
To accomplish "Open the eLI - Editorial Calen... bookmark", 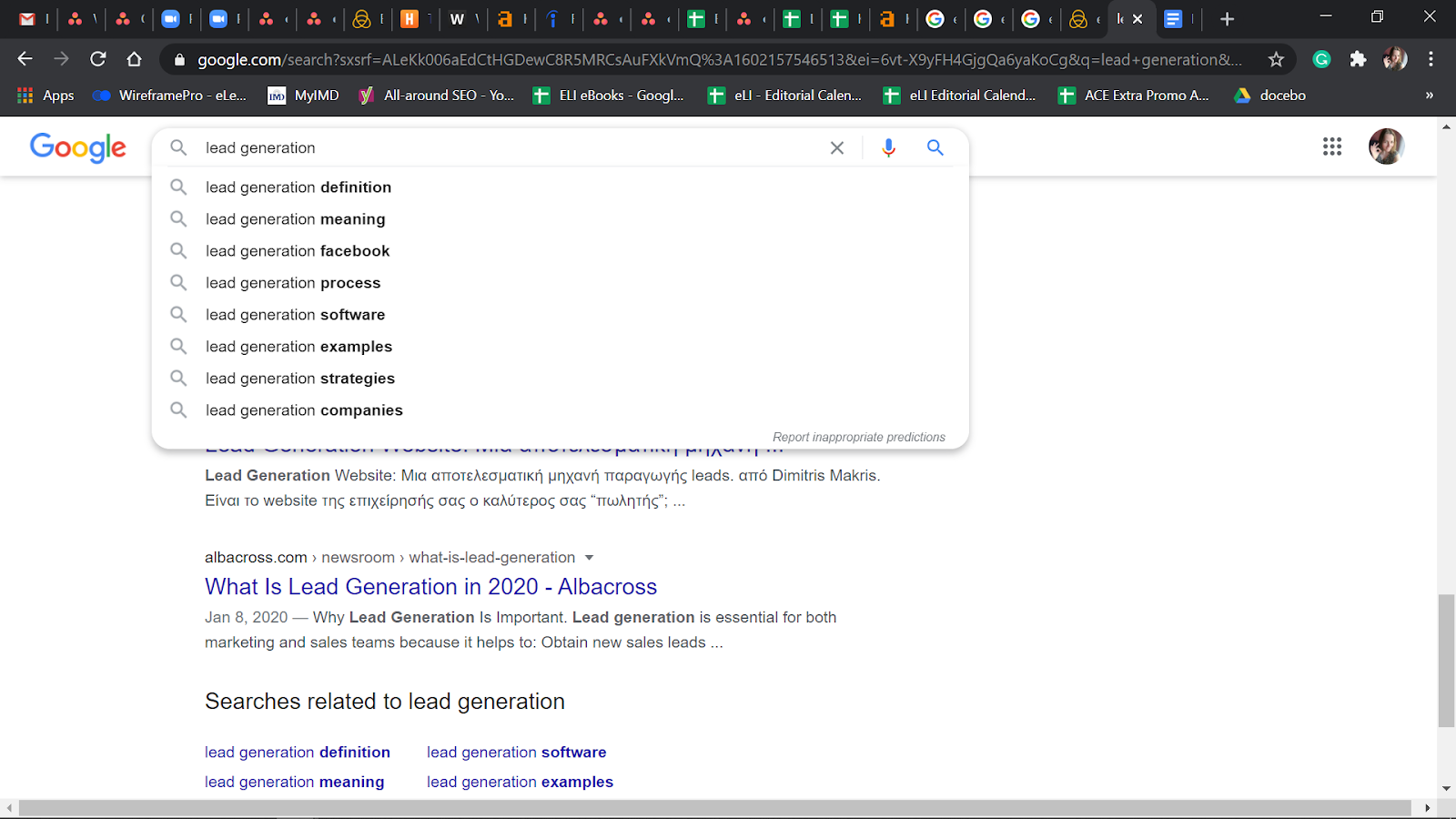I will pyautogui.click(x=785, y=95).
